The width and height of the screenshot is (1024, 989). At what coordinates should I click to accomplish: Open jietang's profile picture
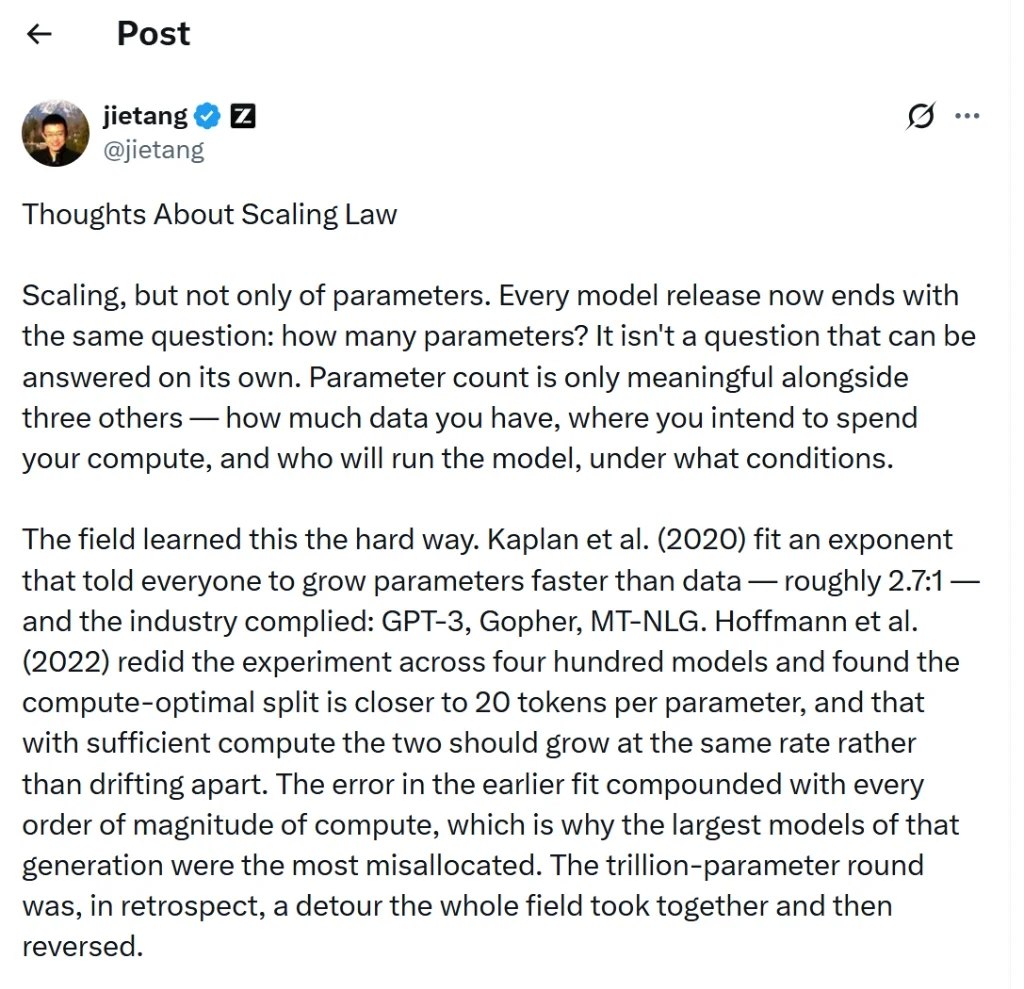[x=56, y=133]
